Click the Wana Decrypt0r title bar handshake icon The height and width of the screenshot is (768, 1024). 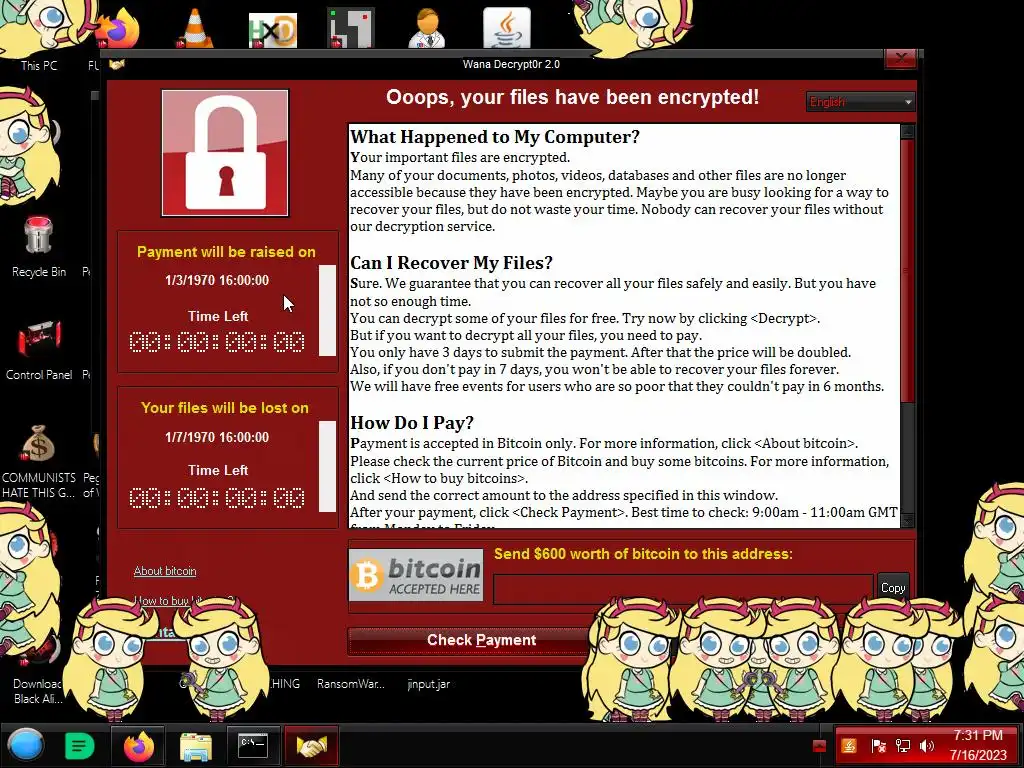117,64
